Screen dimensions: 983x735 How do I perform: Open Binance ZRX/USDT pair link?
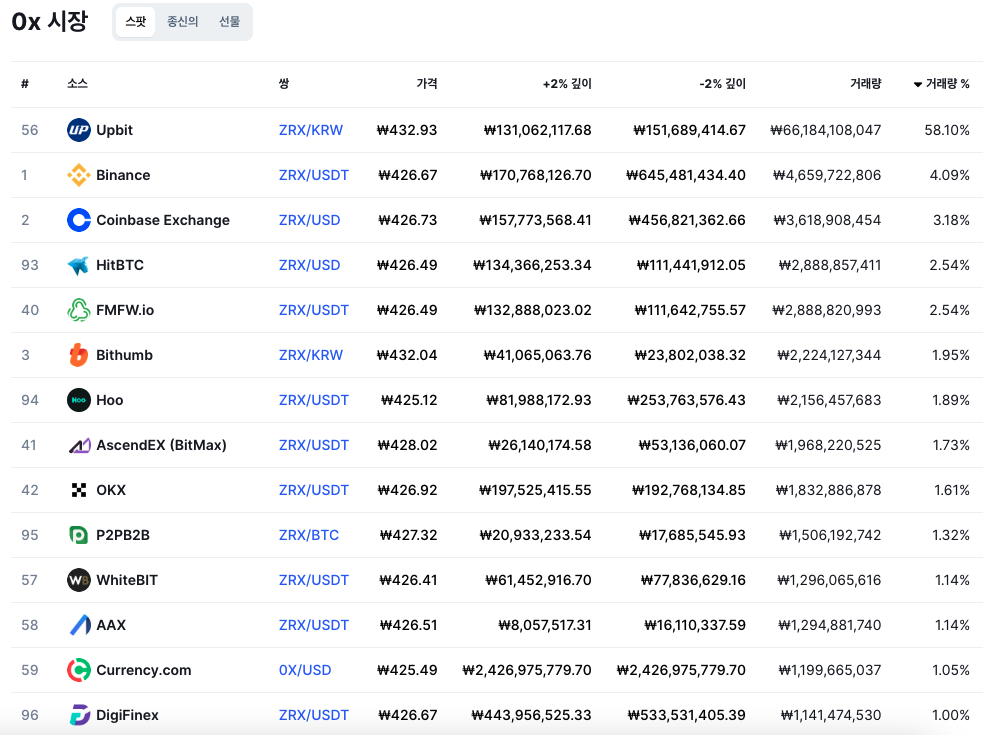(x=313, y=175)
